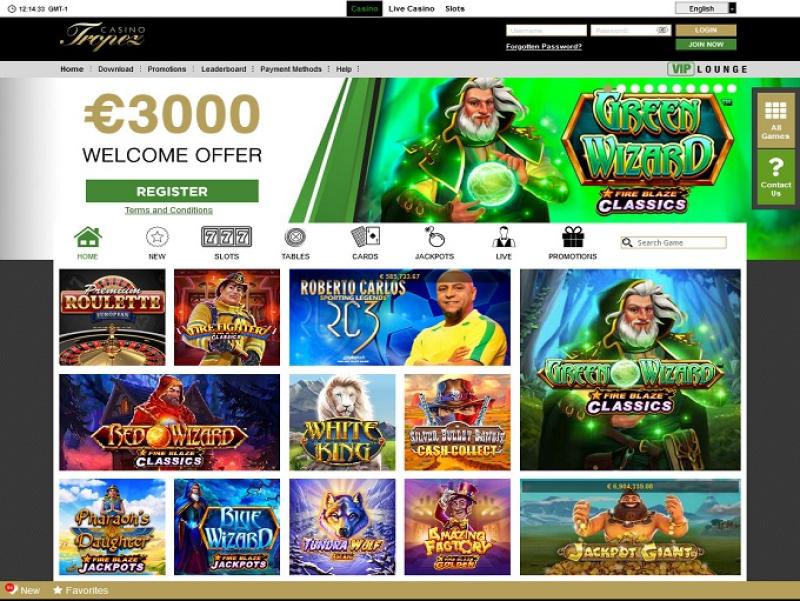Open Favorites in the bottom bar
The width and height of the screenshot is (800, 601).
pos(81,590)
